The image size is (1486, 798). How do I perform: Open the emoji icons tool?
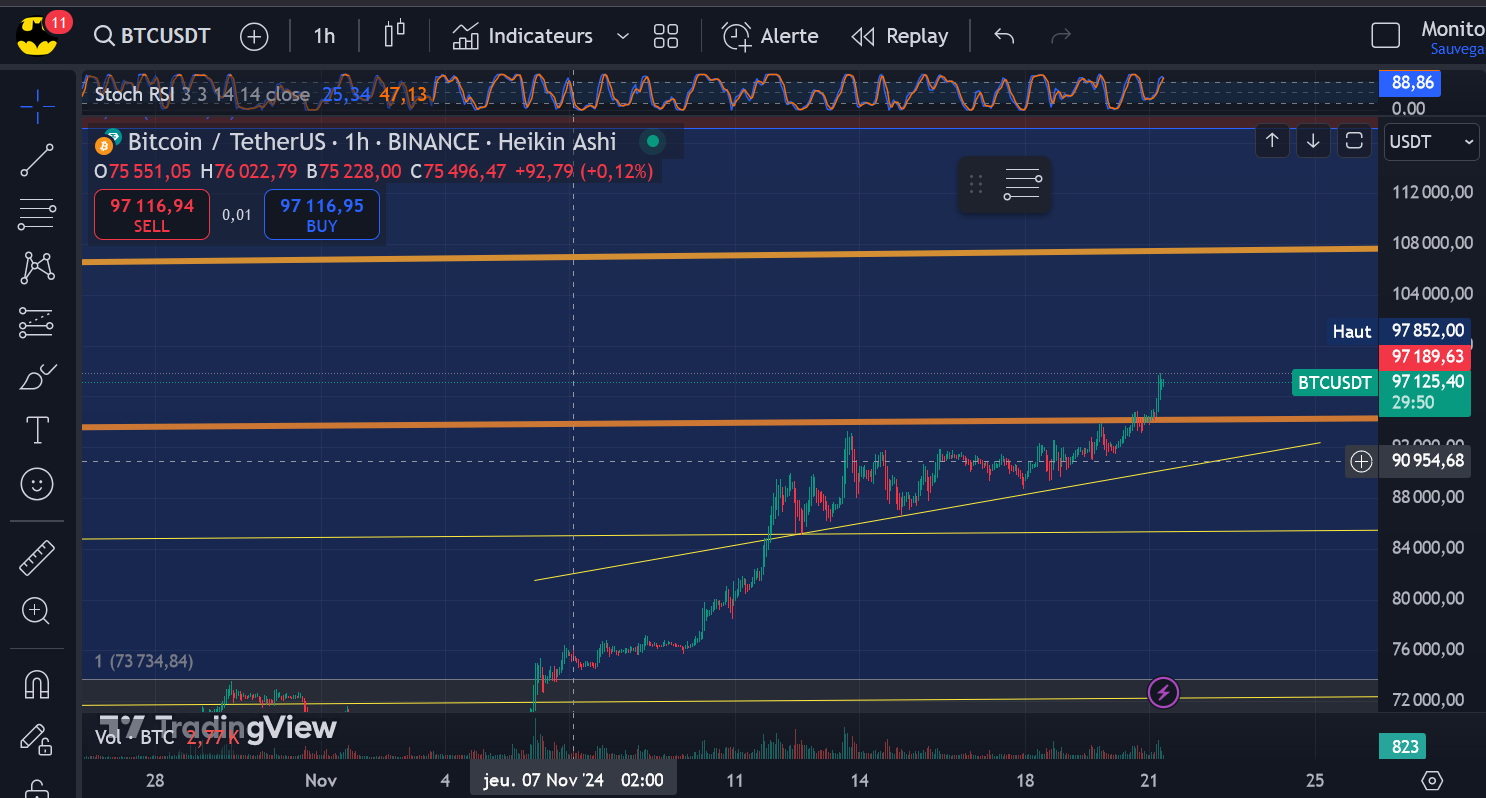click(x=37, y=485)
